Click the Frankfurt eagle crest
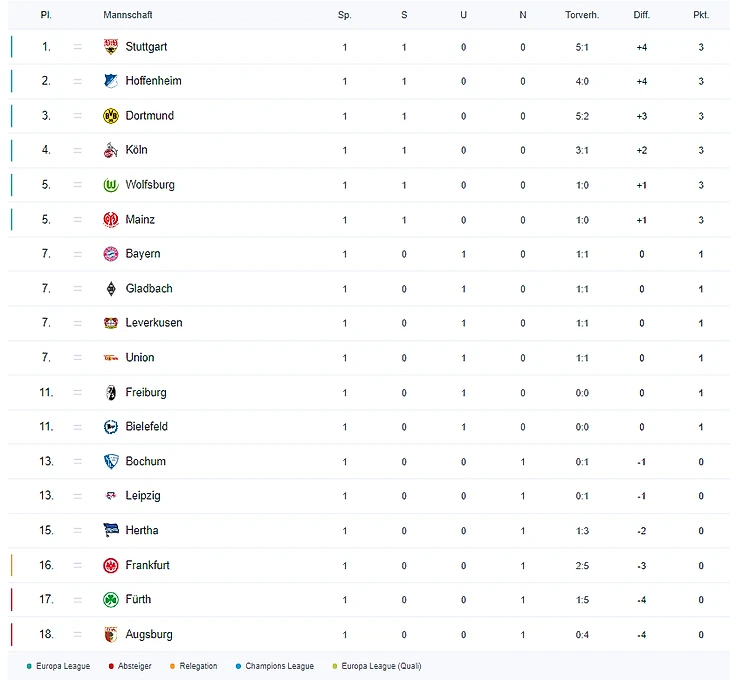 pyautogui.click(x=110, y=565)
